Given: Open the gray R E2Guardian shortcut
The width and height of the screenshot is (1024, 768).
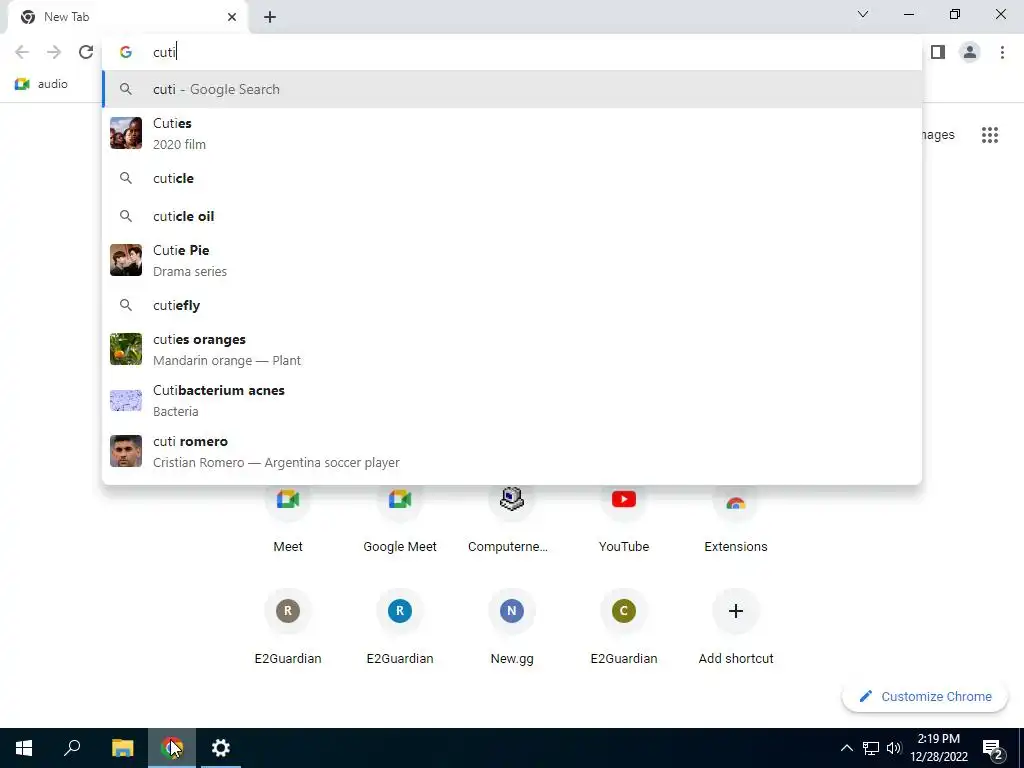Looking at the screenshot, I should (288, 629).
